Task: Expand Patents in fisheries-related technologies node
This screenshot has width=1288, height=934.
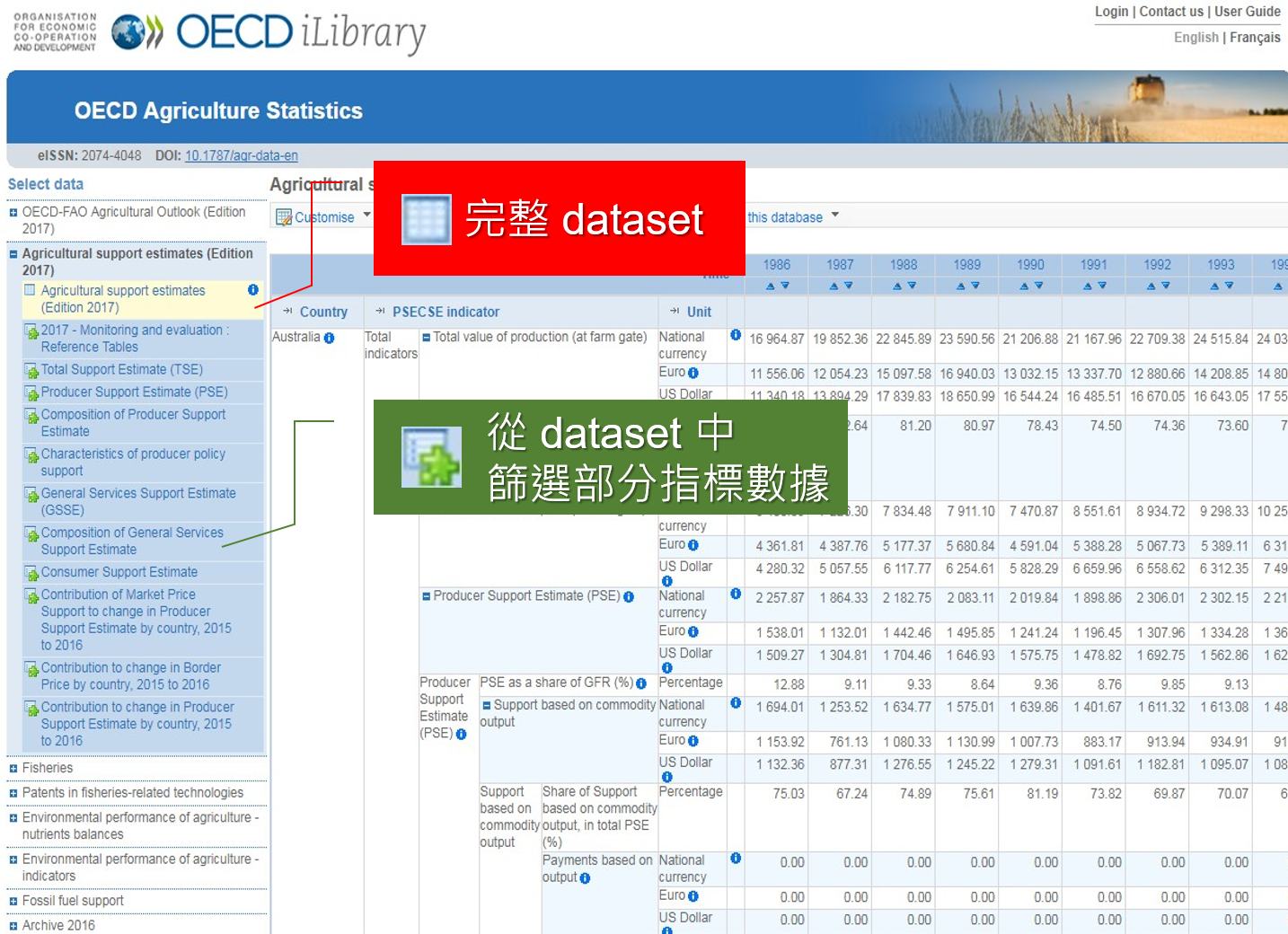Action: (13, 793)
